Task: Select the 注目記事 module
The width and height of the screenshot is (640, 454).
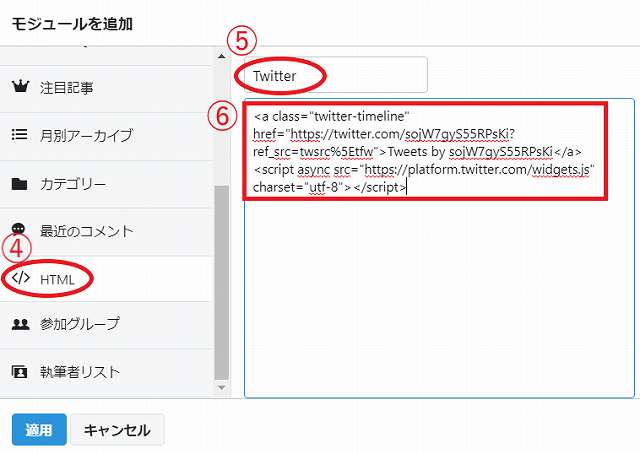Action: click(106, 88)
